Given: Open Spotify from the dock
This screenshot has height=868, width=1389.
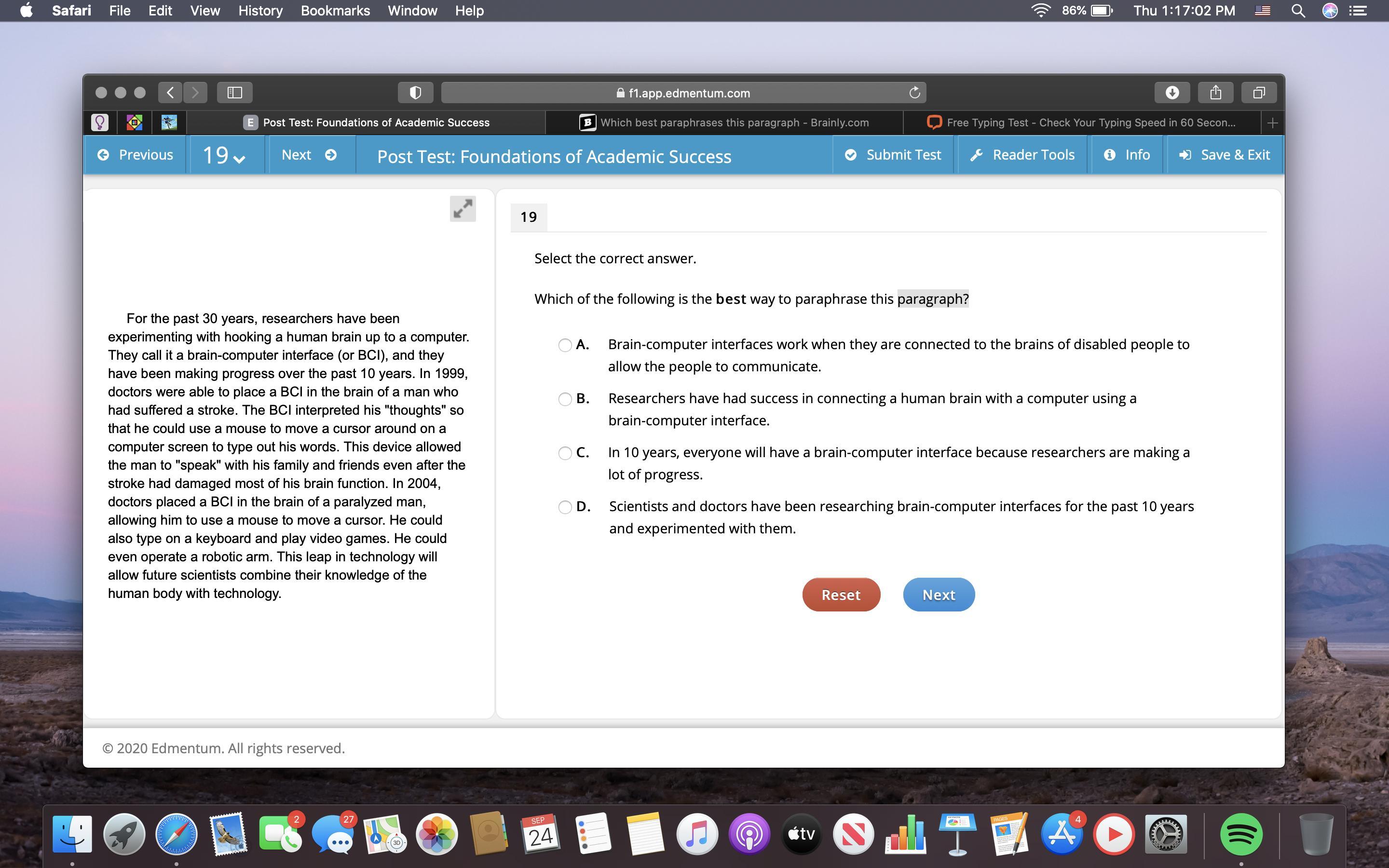Looking at the screenshot, I should click(x=1241, y=834).
